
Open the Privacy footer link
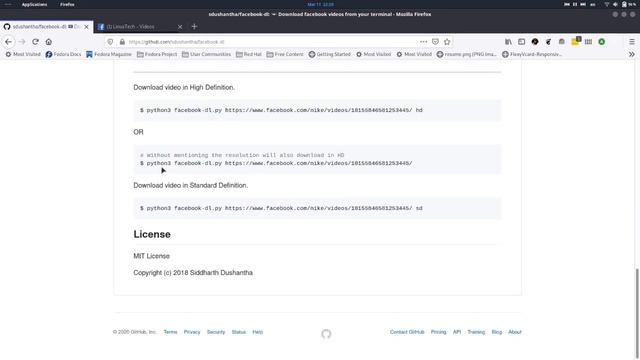pos(192,332)
